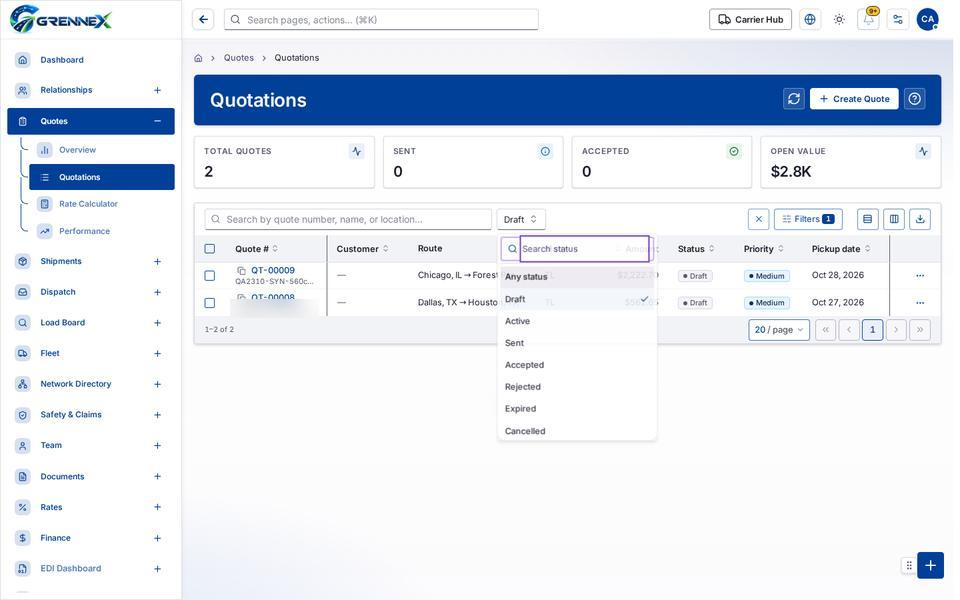Expand the Shipments sidebar section
This screenshot has height=600, width=960.
(159, 263)
